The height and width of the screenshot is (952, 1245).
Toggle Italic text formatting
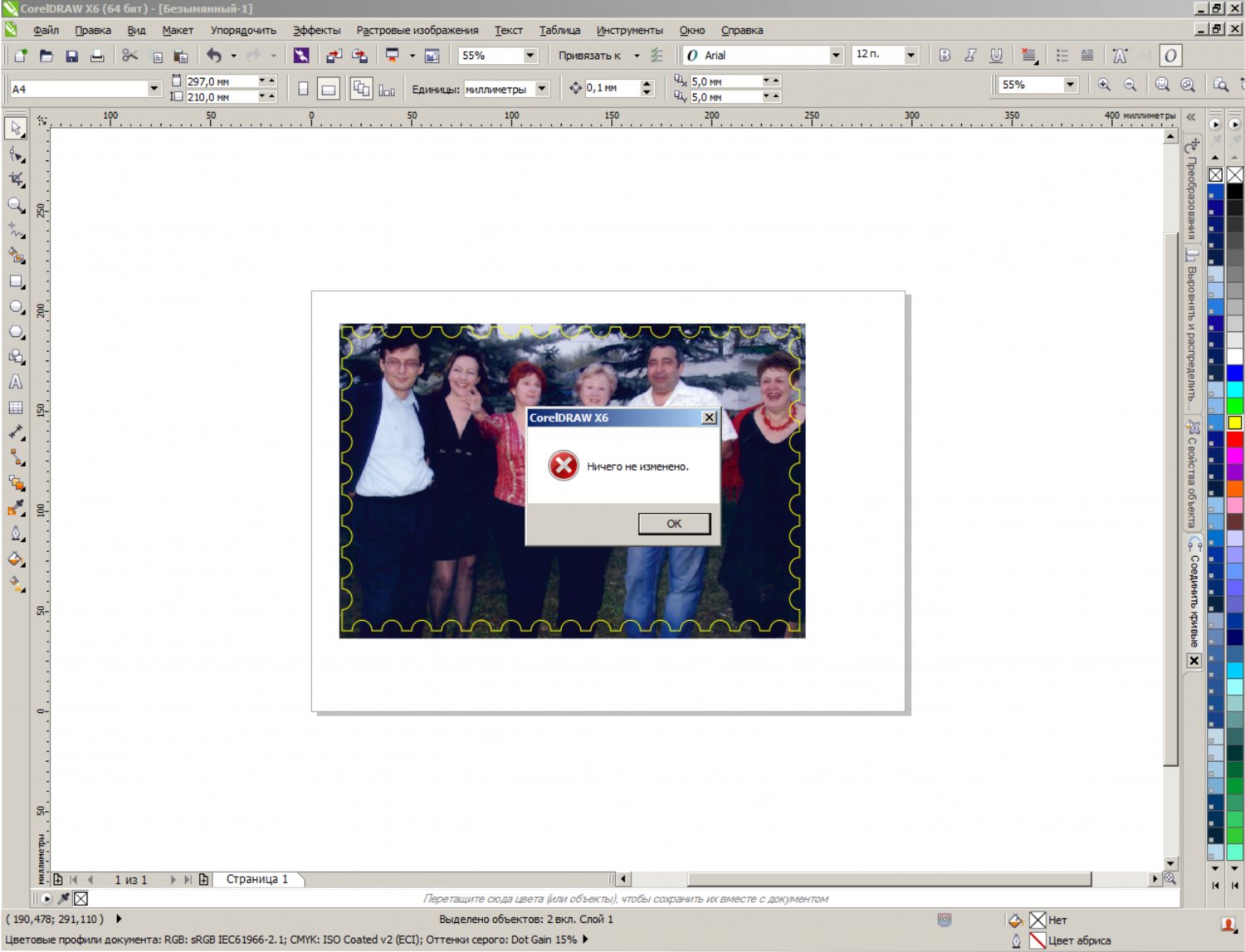(x=970, y=56)
